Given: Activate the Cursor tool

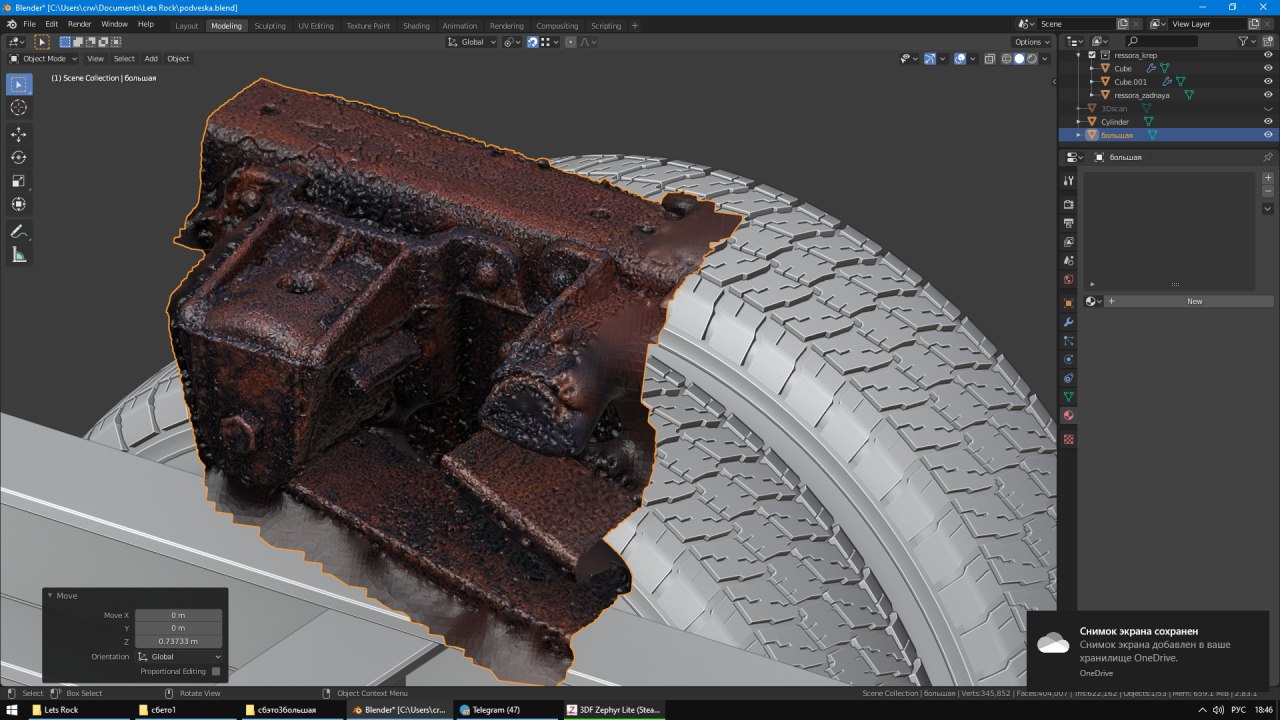Looking at the screenshot, I should (x=19, y=107).
